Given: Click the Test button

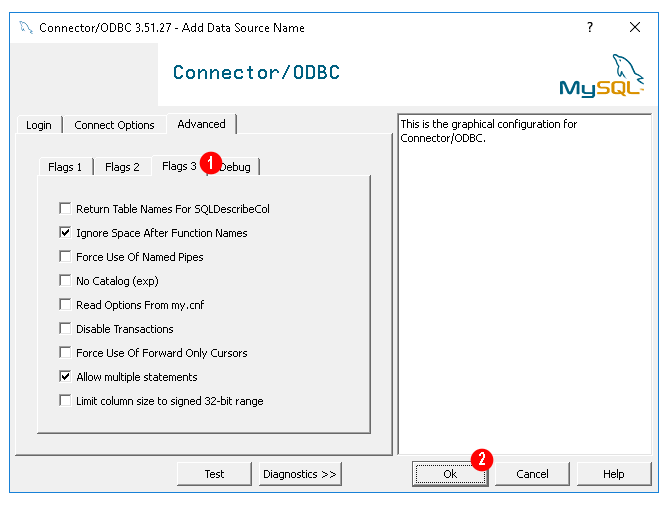Looking at the screenshot, I should [x=214, y=474].
